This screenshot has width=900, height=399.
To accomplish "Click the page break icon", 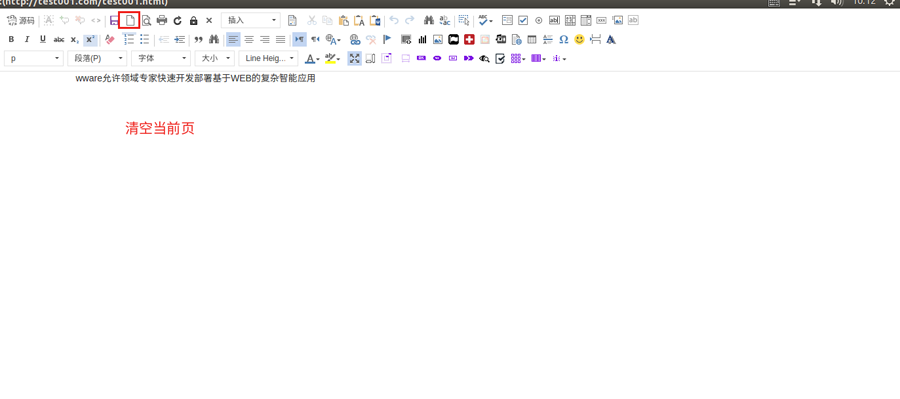I will (x=595, y=40).
